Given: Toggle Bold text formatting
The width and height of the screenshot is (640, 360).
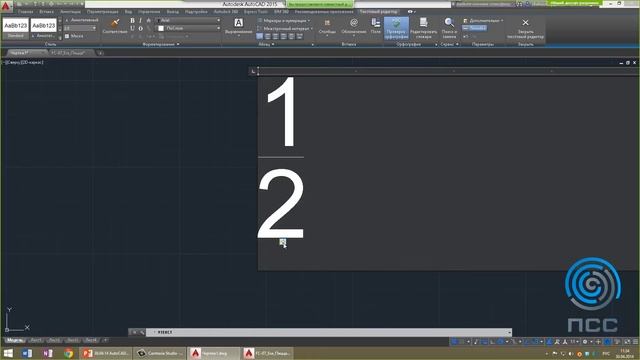Looking at the screenshot, I should tap(132, 20).
